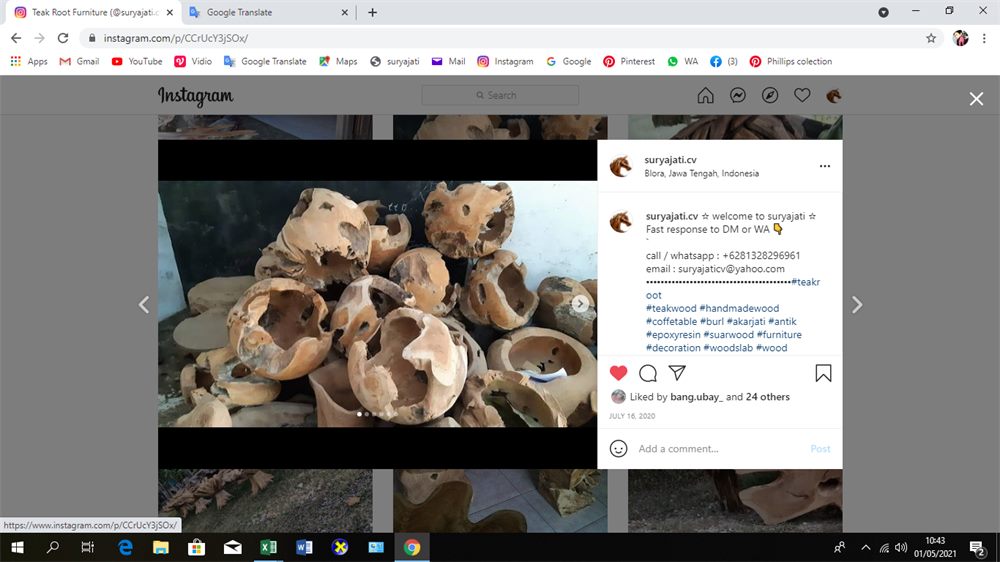This screenshot has height=562, width=1000.
Task: Open Word from the taskbar
Action: [x=304, y=547]
